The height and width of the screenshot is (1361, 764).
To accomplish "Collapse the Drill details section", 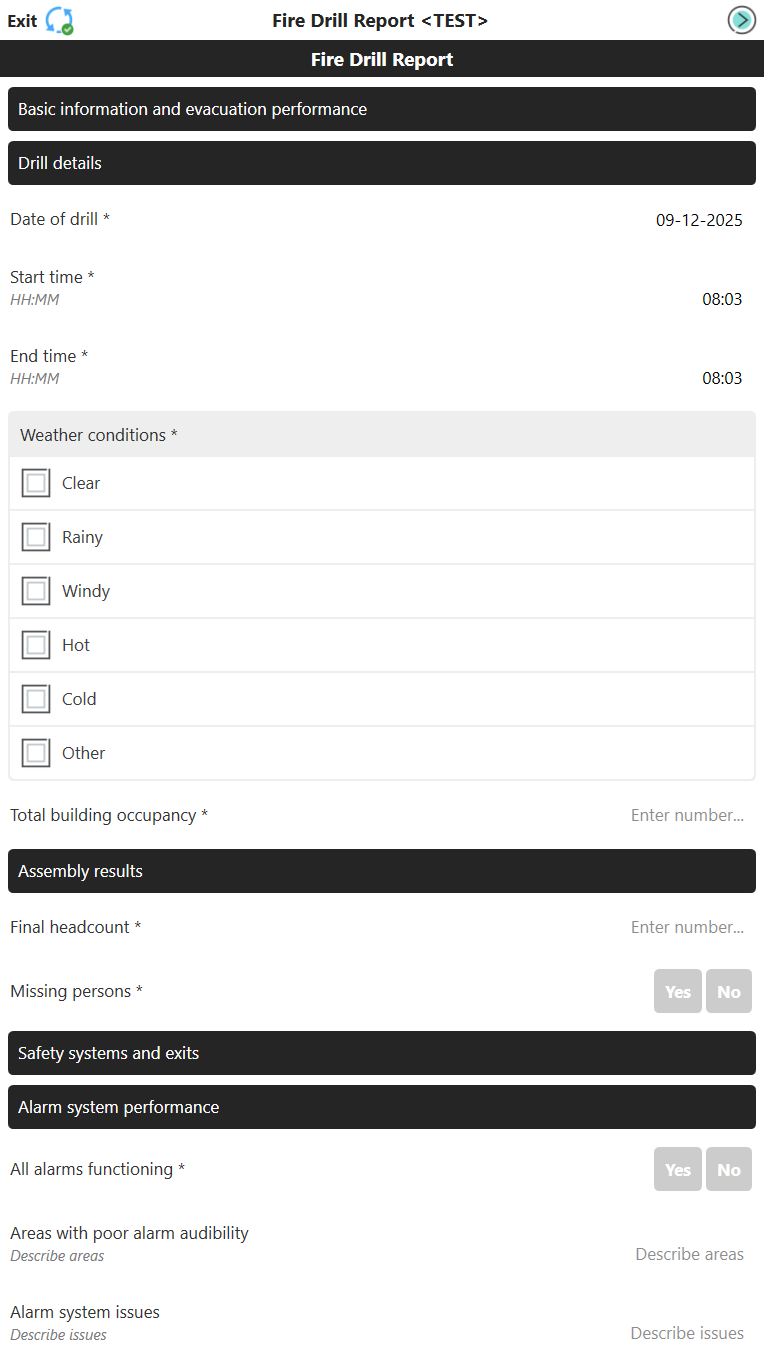I will point(382,162).
